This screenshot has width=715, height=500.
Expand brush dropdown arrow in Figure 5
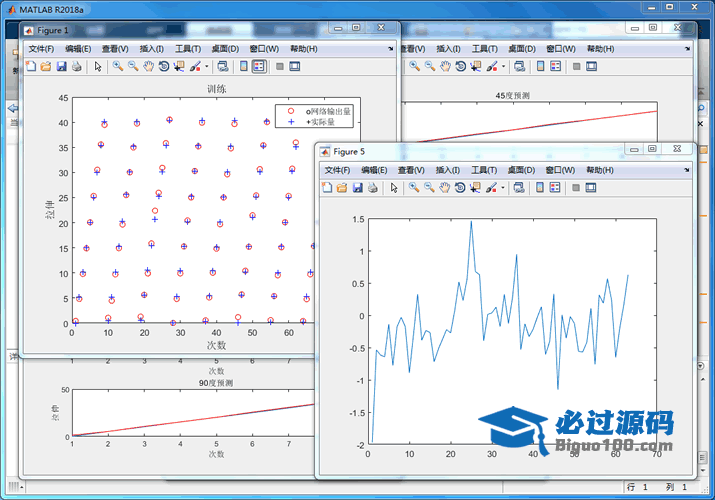point(503,188)
